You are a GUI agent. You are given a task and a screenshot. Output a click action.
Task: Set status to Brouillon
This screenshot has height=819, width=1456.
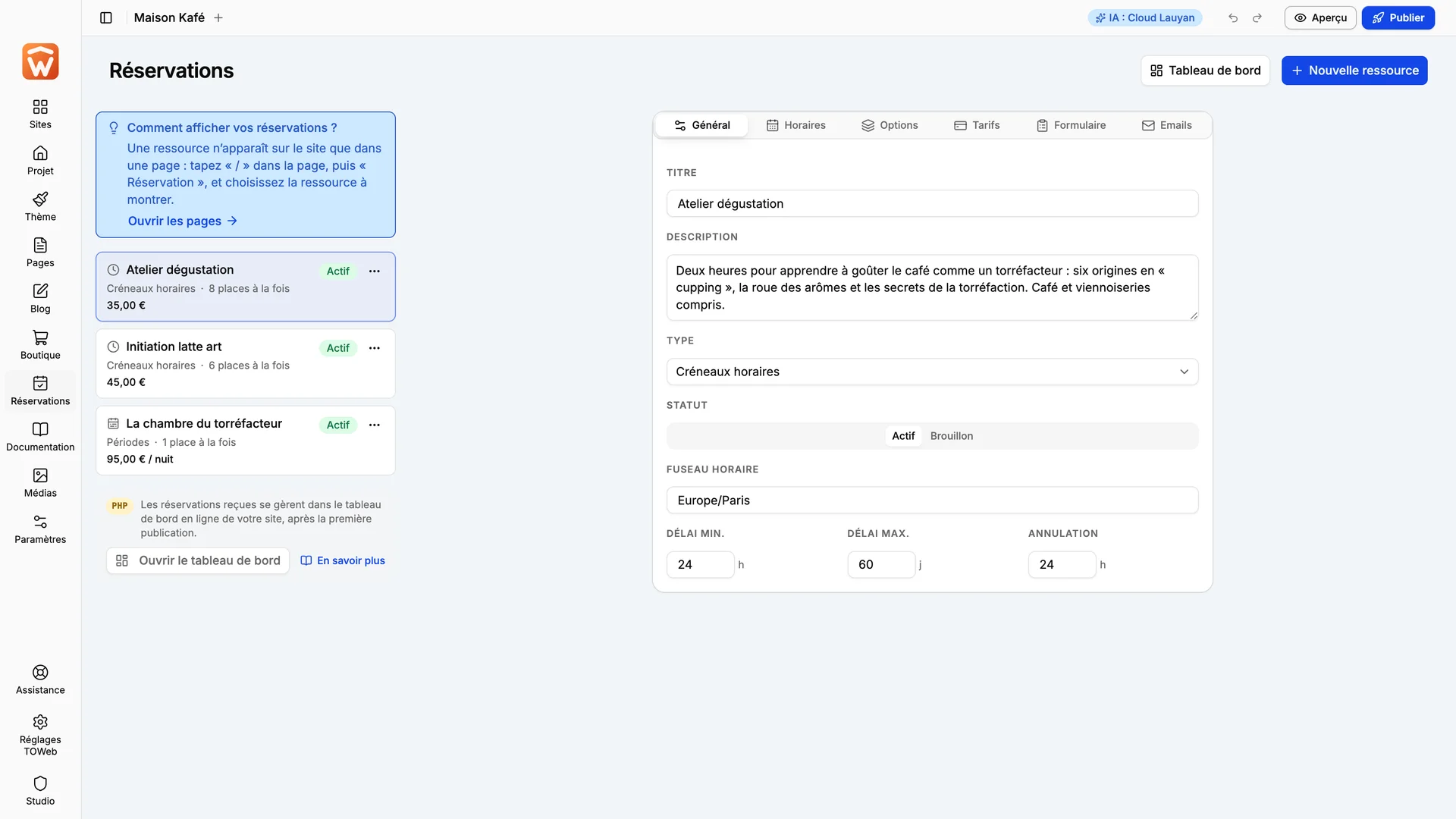(951, 436)
